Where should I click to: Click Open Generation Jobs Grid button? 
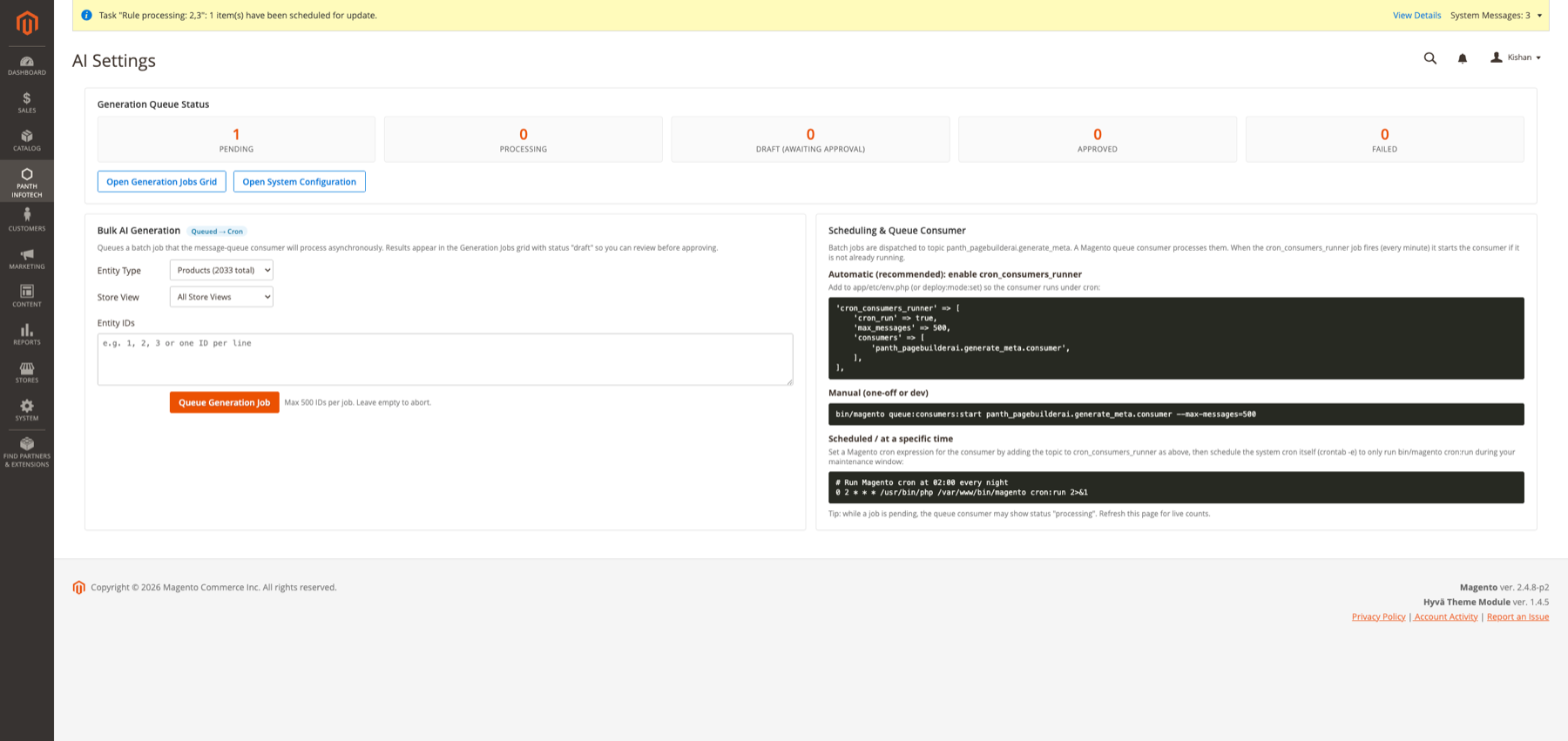coord(162,182)
